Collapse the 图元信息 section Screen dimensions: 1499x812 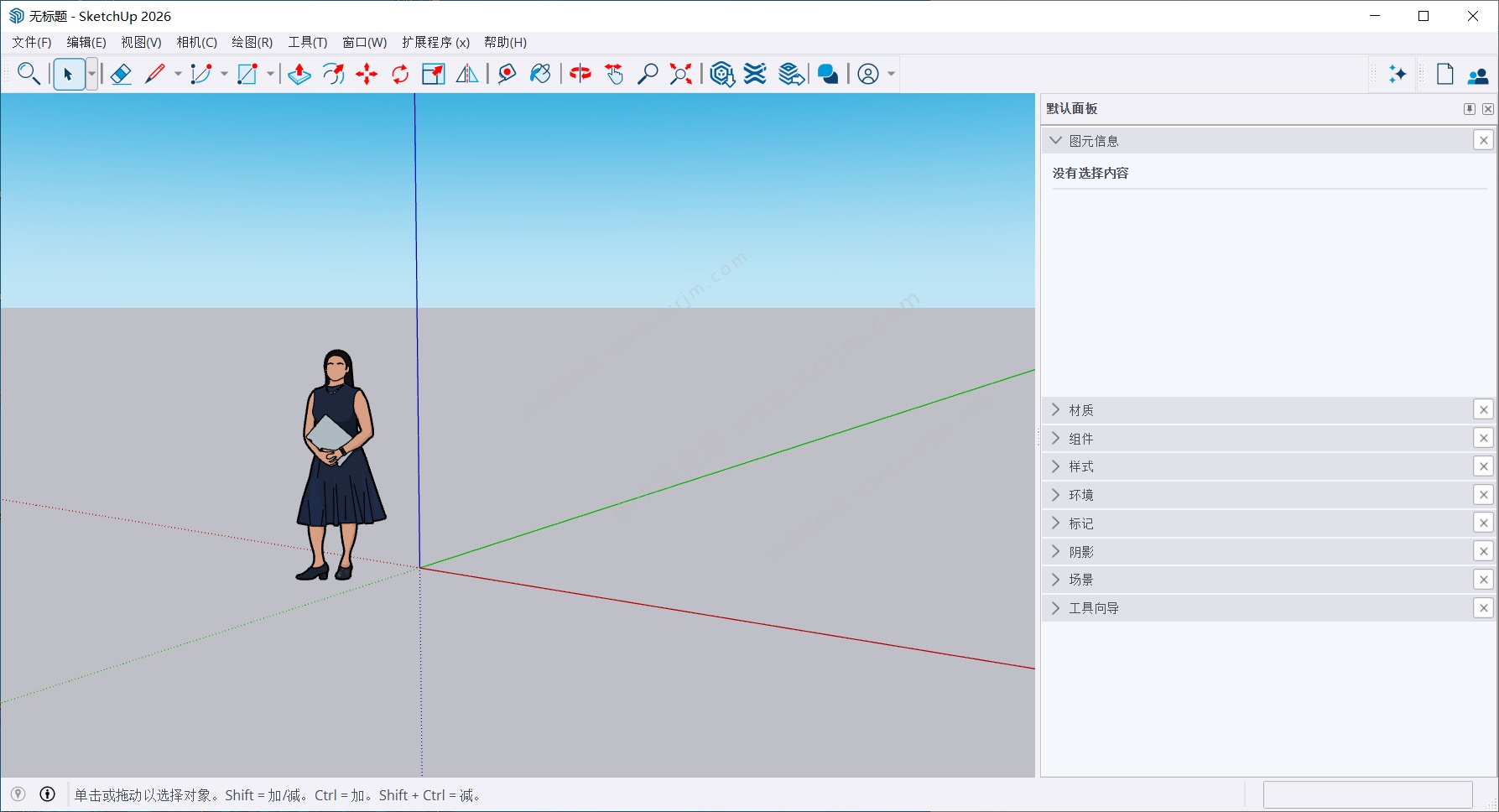click(1056, 140)
